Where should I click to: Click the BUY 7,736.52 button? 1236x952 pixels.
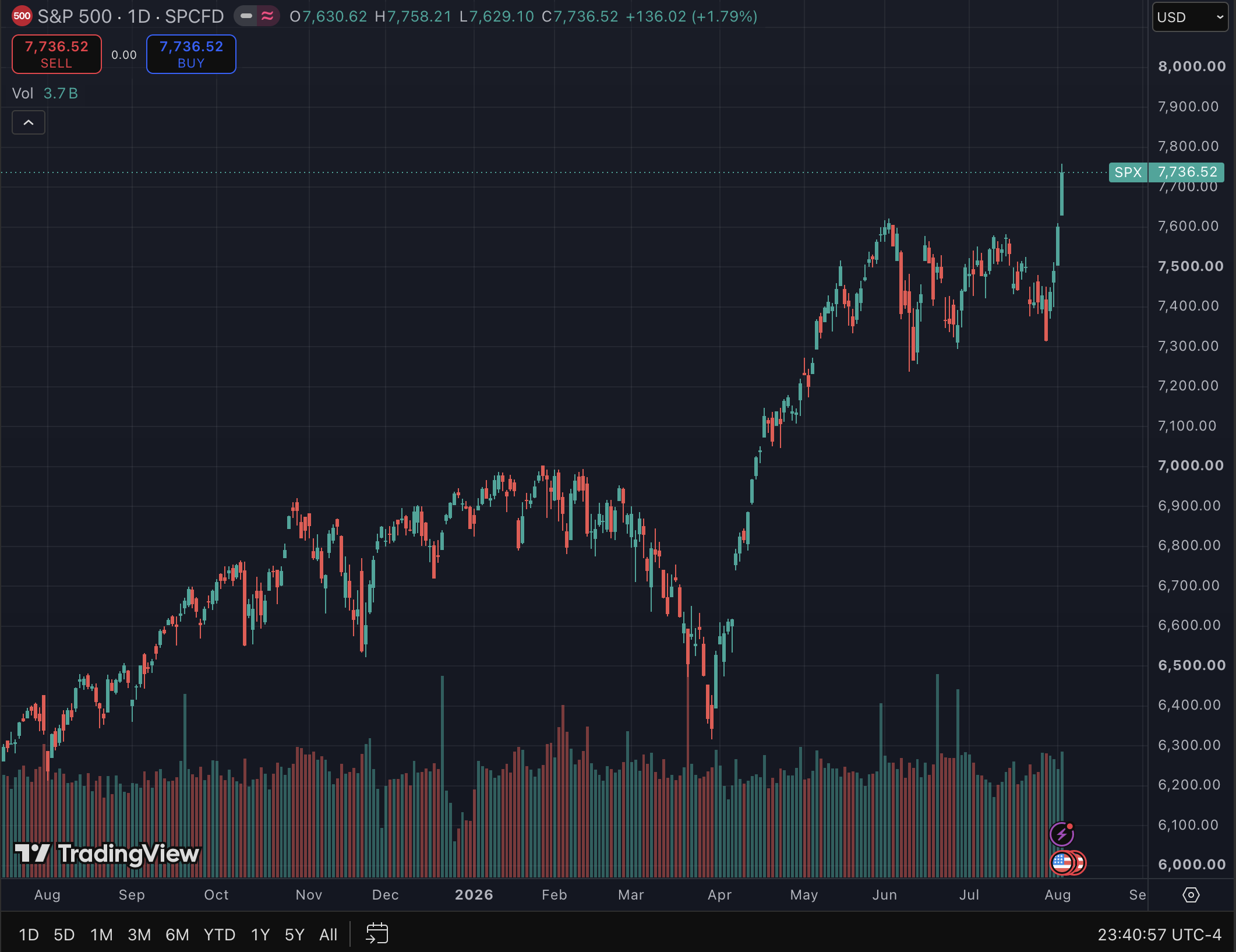(191, 54)
